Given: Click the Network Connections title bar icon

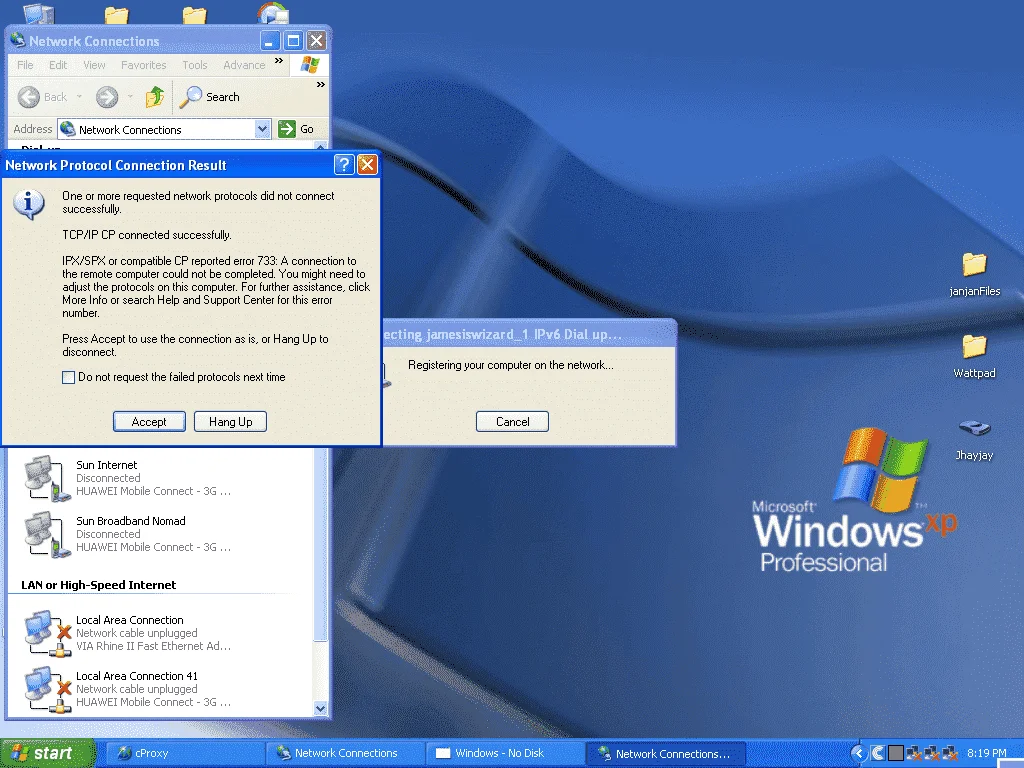Looking at the screenshot, I should pos(18,40).
